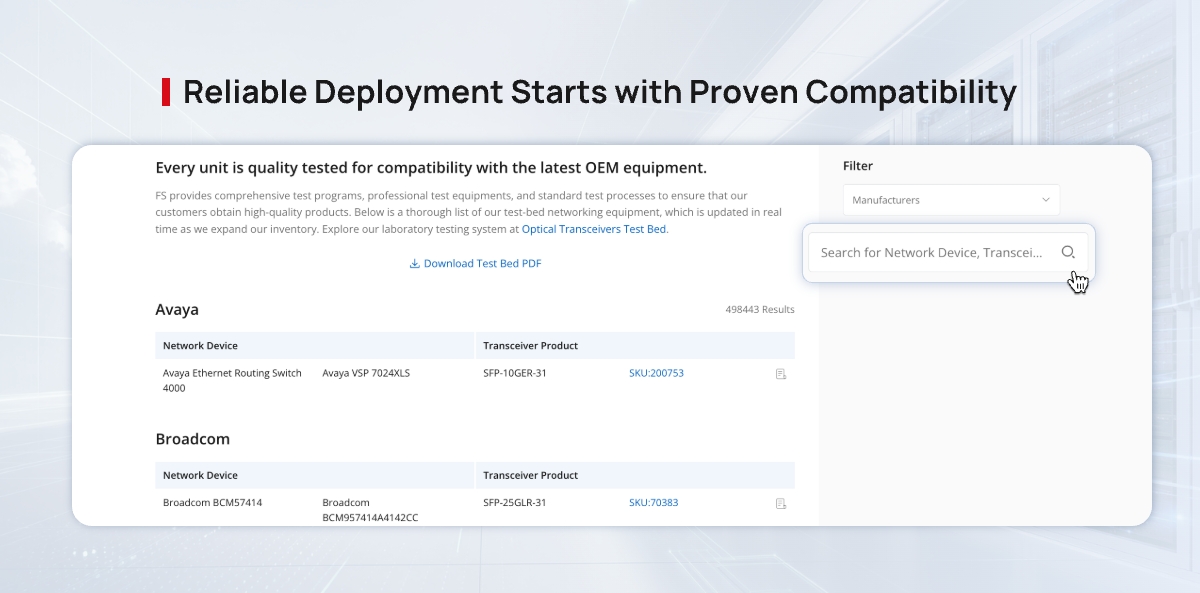Open document icon for SKU:70383 row
1200x593 pixels.
click(x=781, y=504)
